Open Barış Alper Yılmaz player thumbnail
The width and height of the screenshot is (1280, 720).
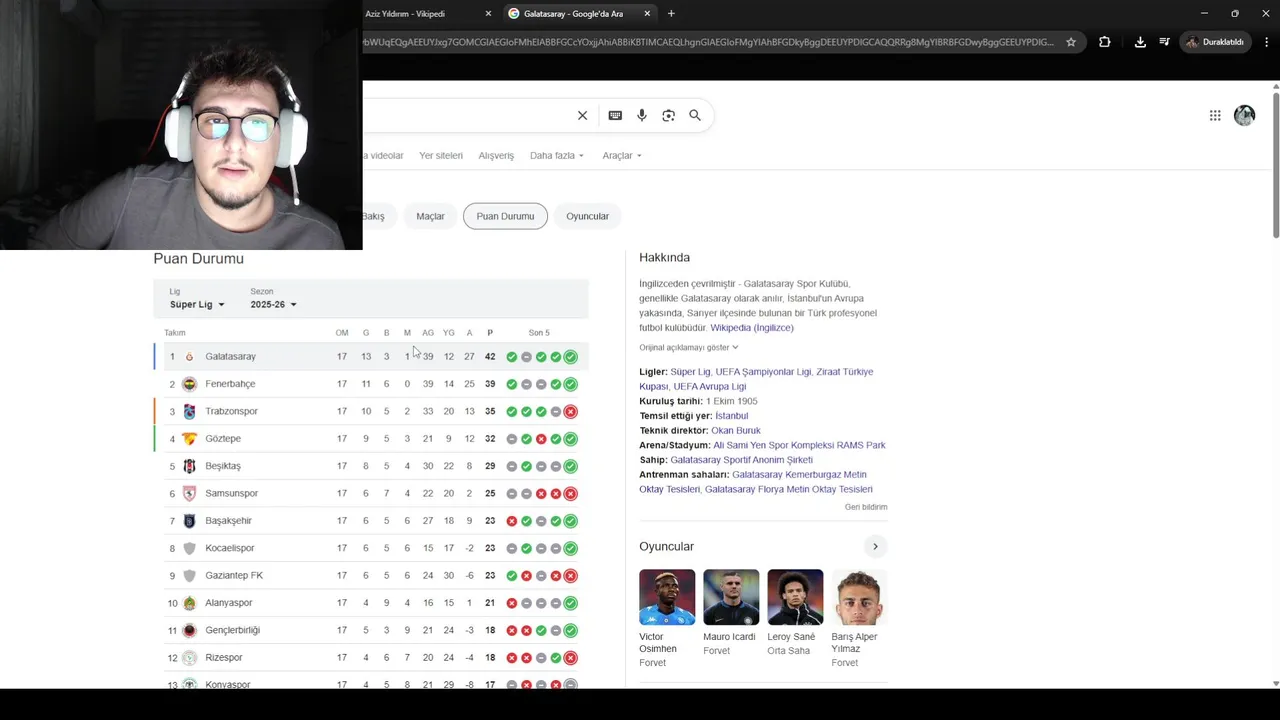(858, 597)
